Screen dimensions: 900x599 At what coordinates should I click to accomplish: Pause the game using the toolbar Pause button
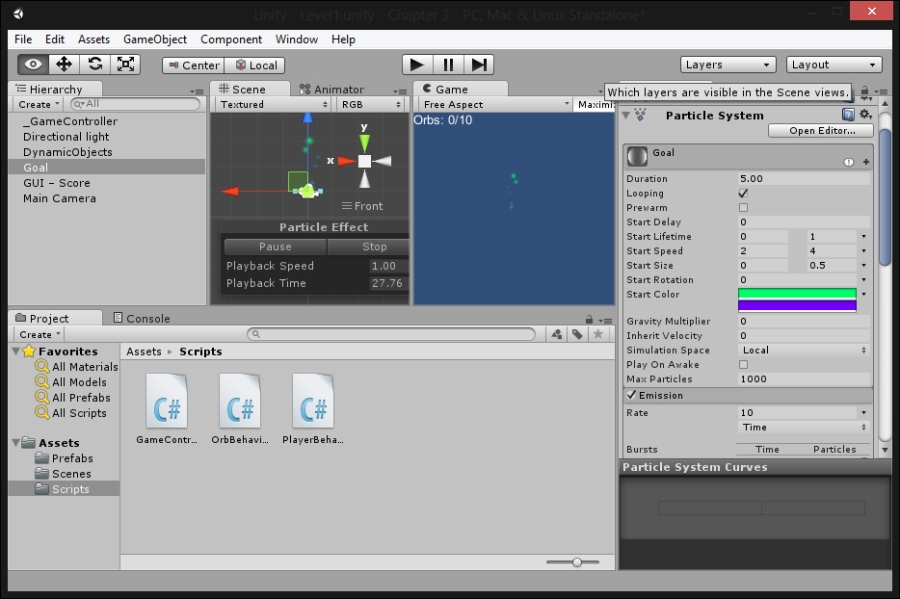(x=448, y=65)
